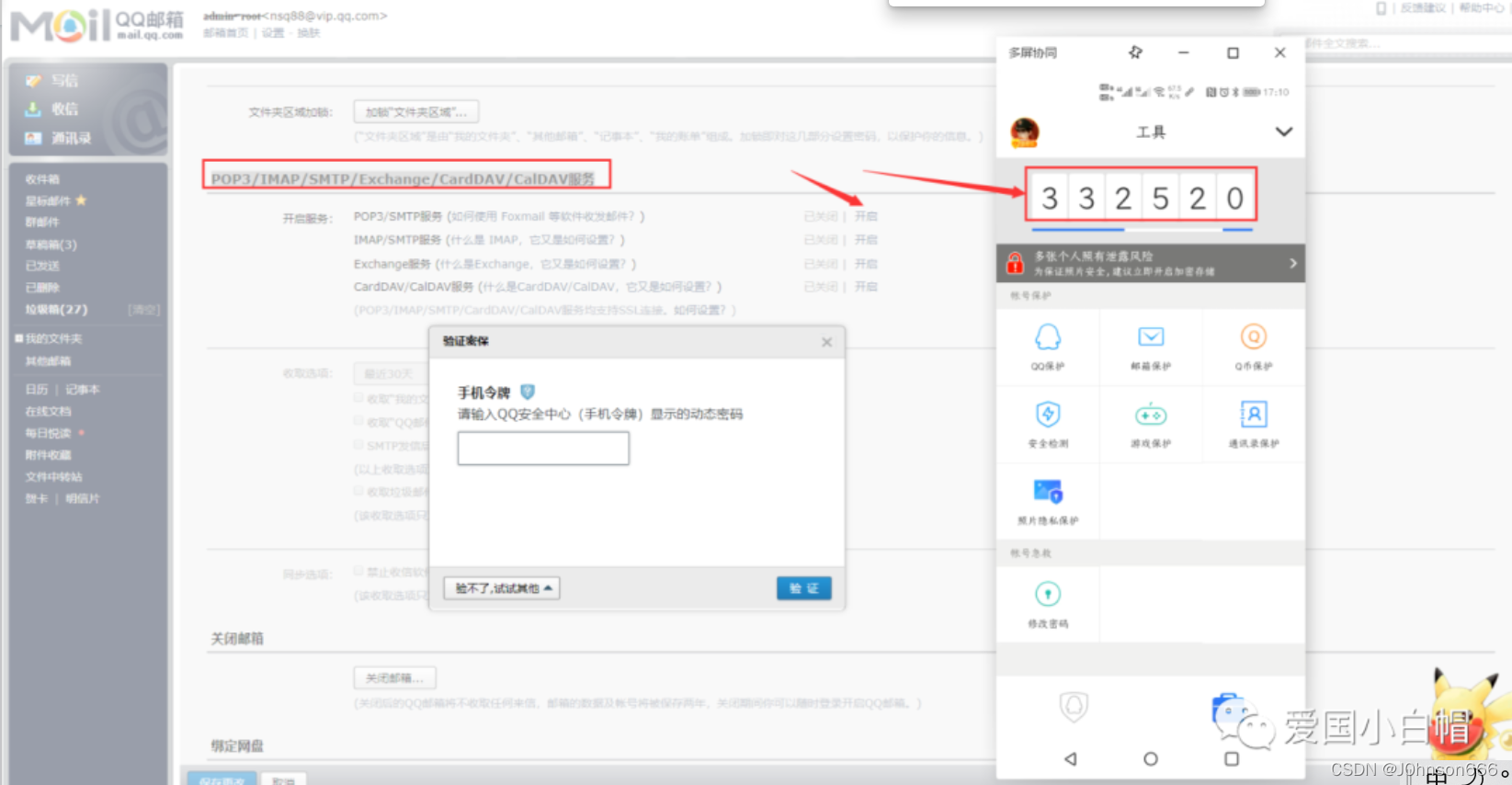Open 日历 in the sidebar
Screen dimensions: 1512x785
(37, 390)
